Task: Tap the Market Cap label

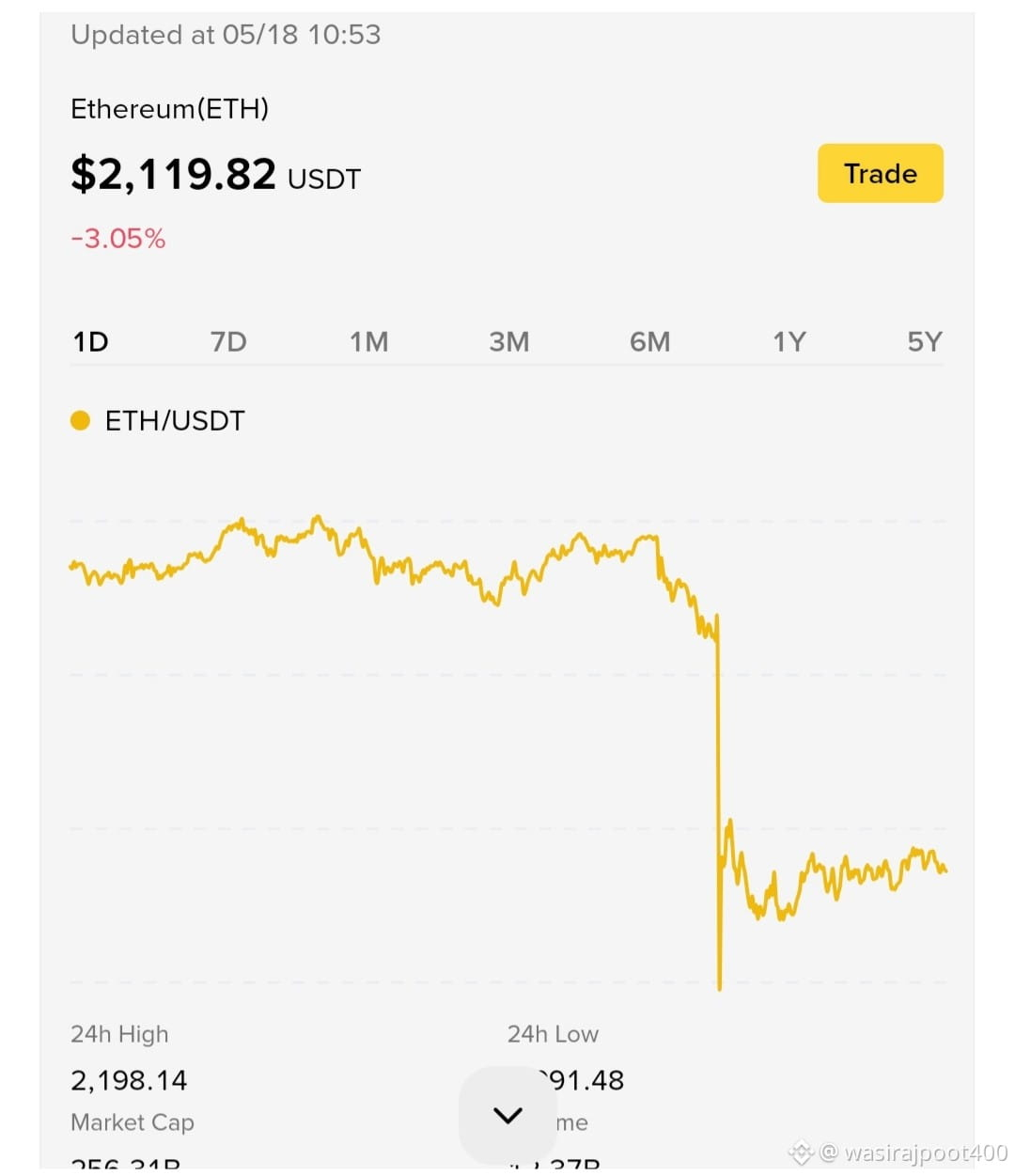Action: [x=133, y=1122]
